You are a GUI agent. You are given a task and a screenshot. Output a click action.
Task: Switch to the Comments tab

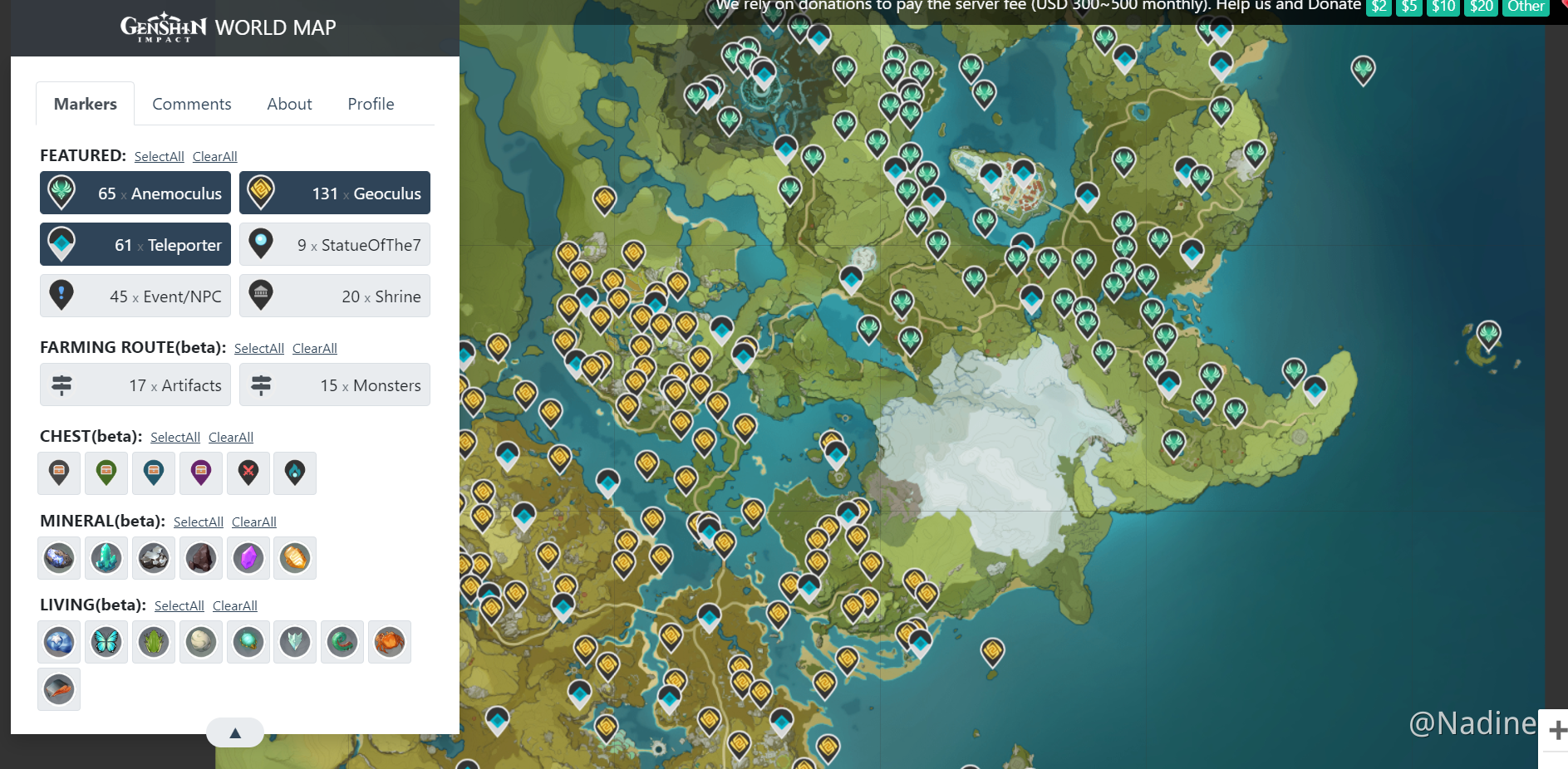(x=192, y=104)
